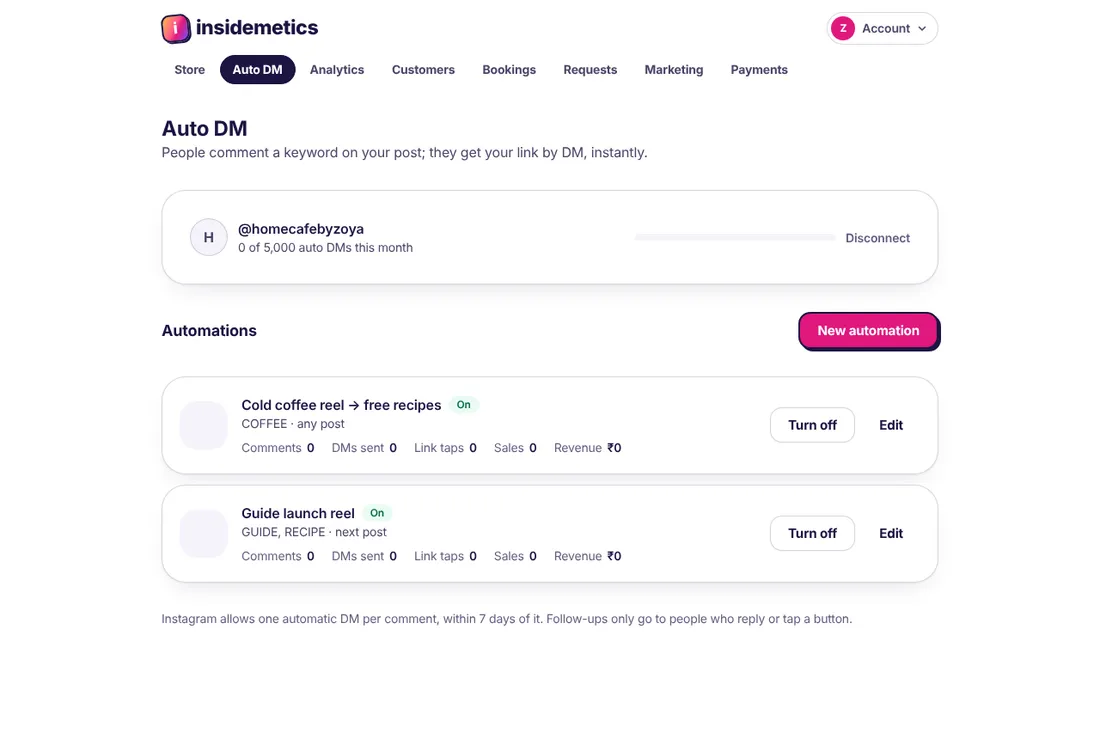The width and height of the screenshot is (1100, 739).
Task: Click Sales 0 in Guide launch row
Action: point(515,556)
